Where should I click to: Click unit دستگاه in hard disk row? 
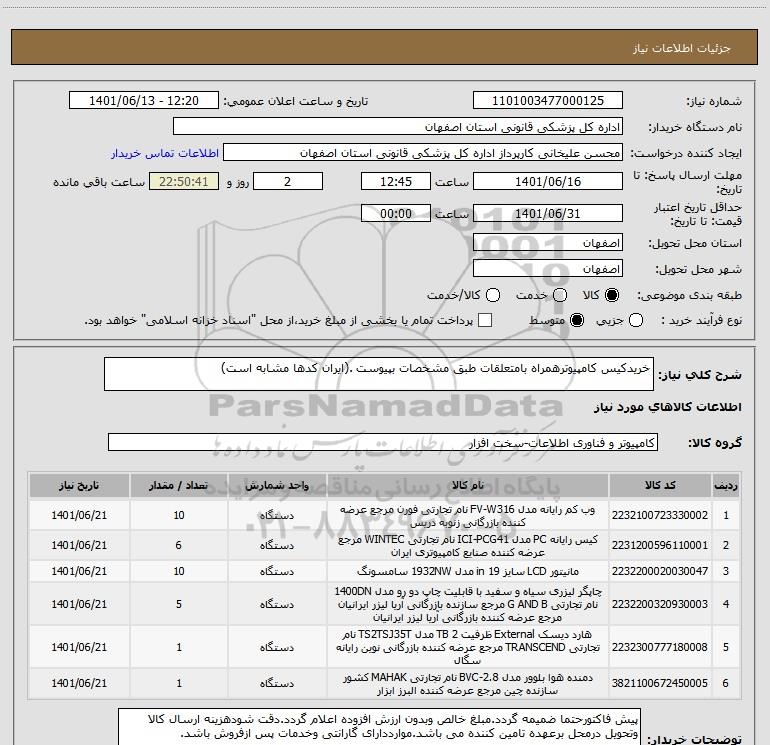[277, 647]
